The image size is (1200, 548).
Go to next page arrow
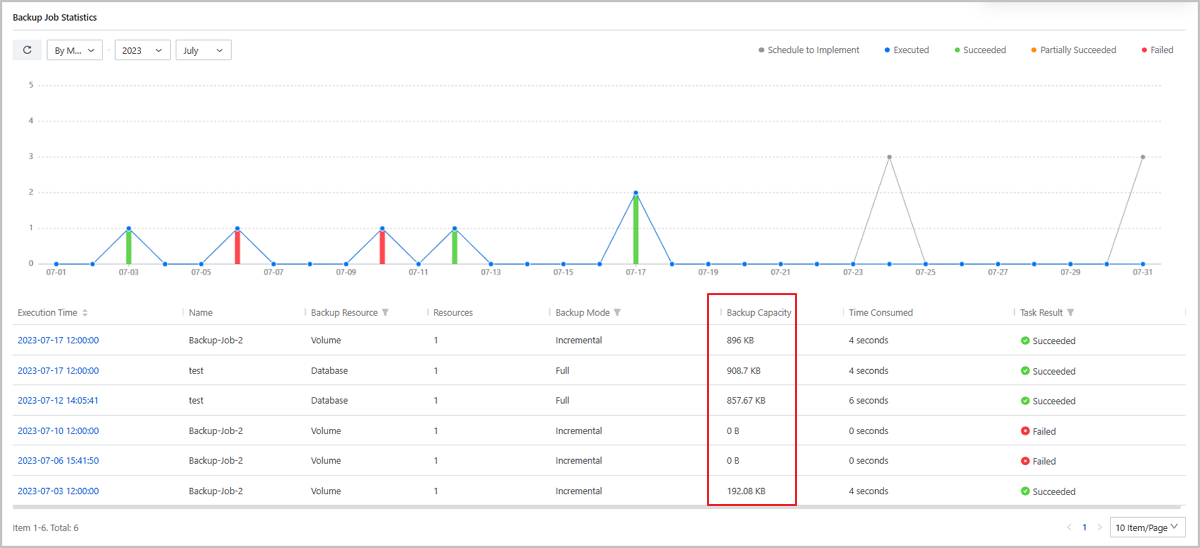click(x=1099, y=527)
